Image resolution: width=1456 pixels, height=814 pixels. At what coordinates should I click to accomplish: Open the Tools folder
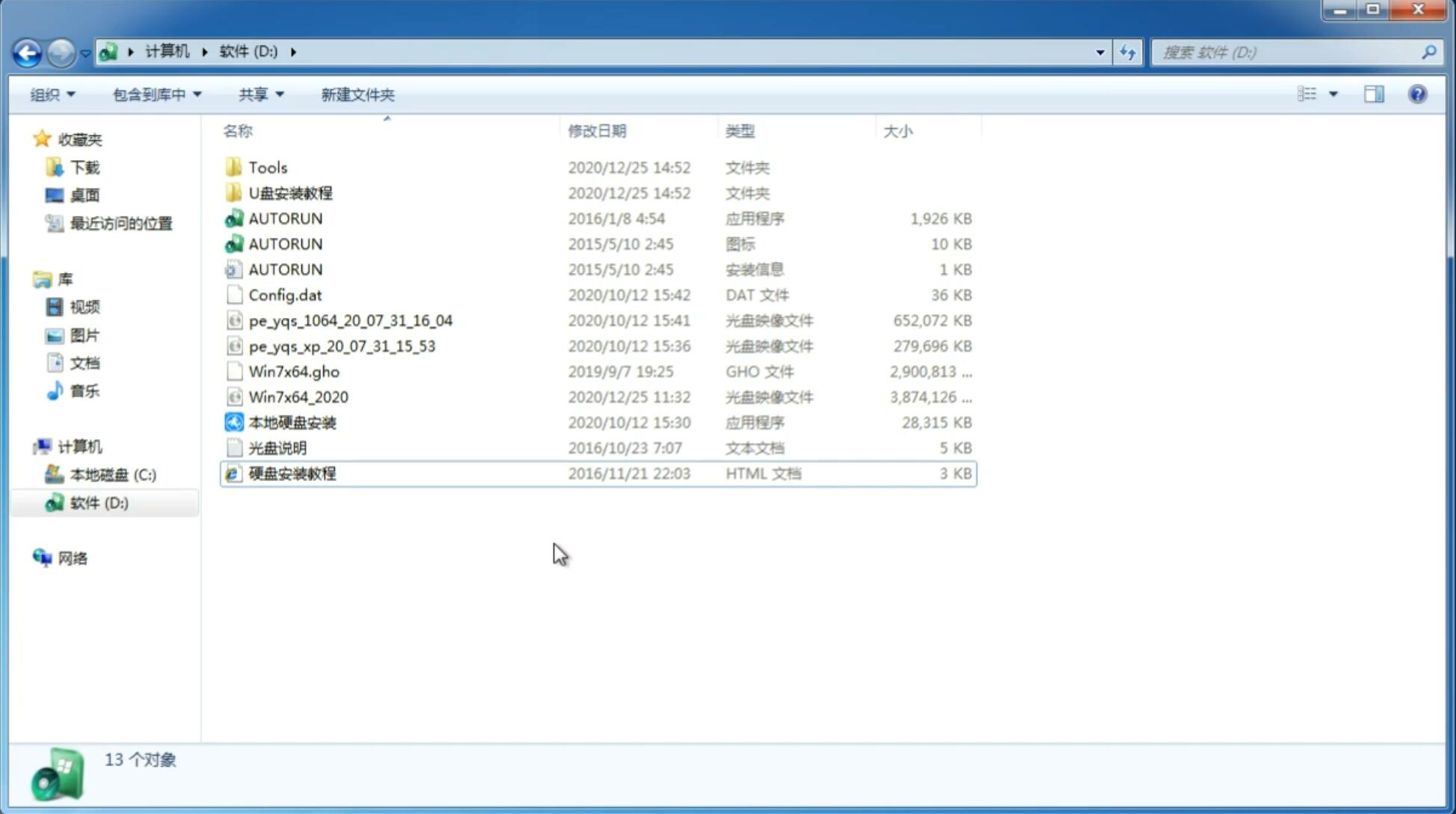[x=268, y=167]
